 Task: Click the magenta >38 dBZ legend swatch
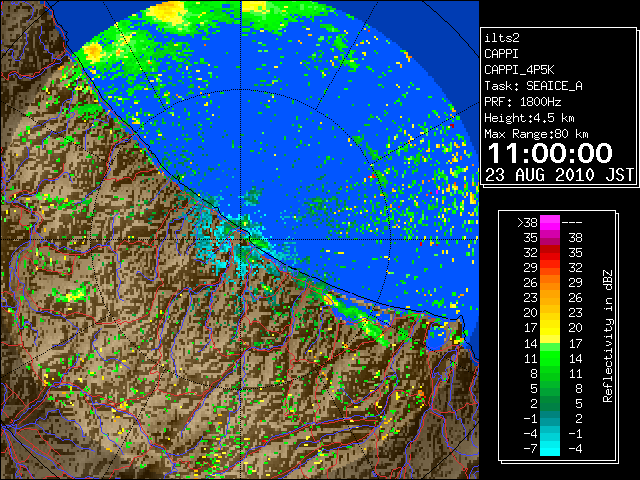pos(550,222)
